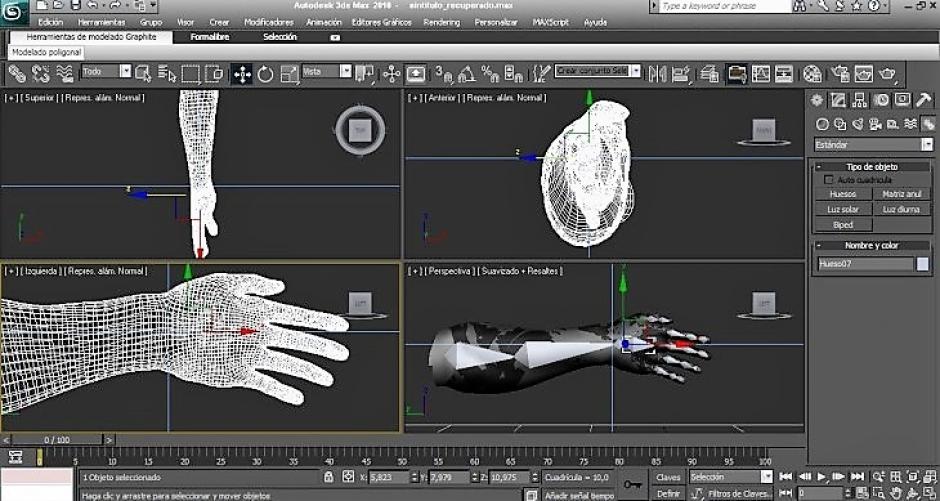Switch to the Formalibre ribbon tab
Image resolution: width=940 pixels, height=501 pixels.
210,37
